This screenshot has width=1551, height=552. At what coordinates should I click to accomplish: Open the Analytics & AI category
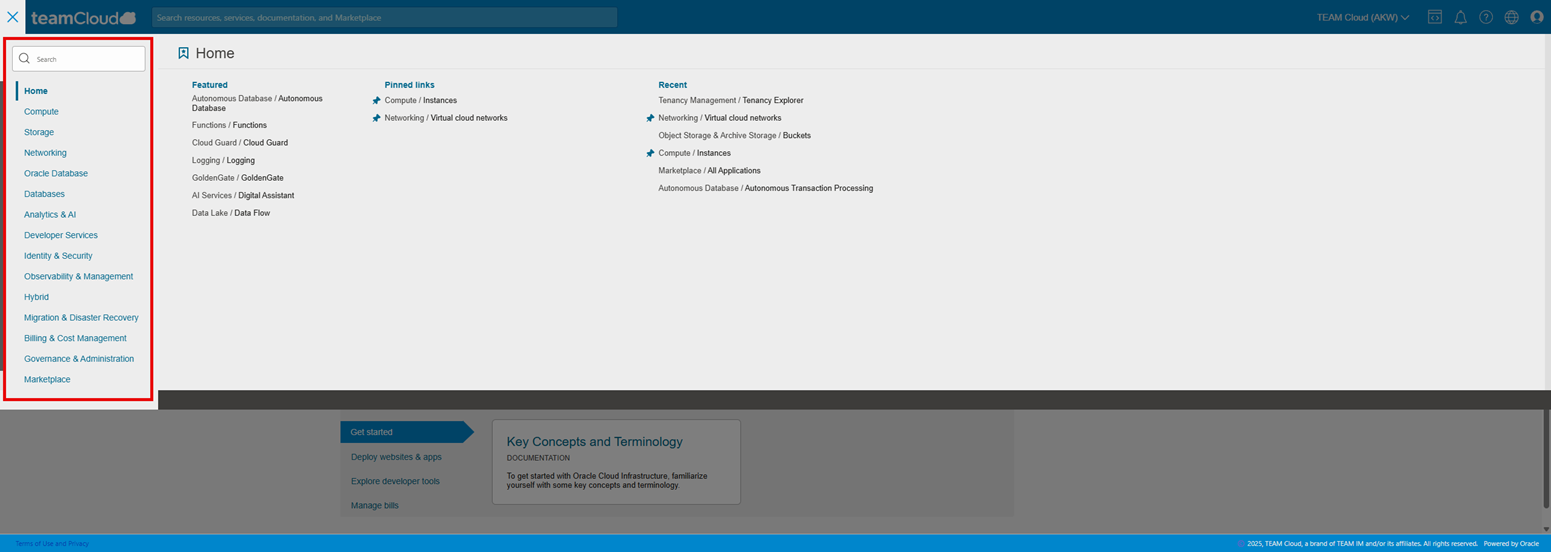click(50, 215)
